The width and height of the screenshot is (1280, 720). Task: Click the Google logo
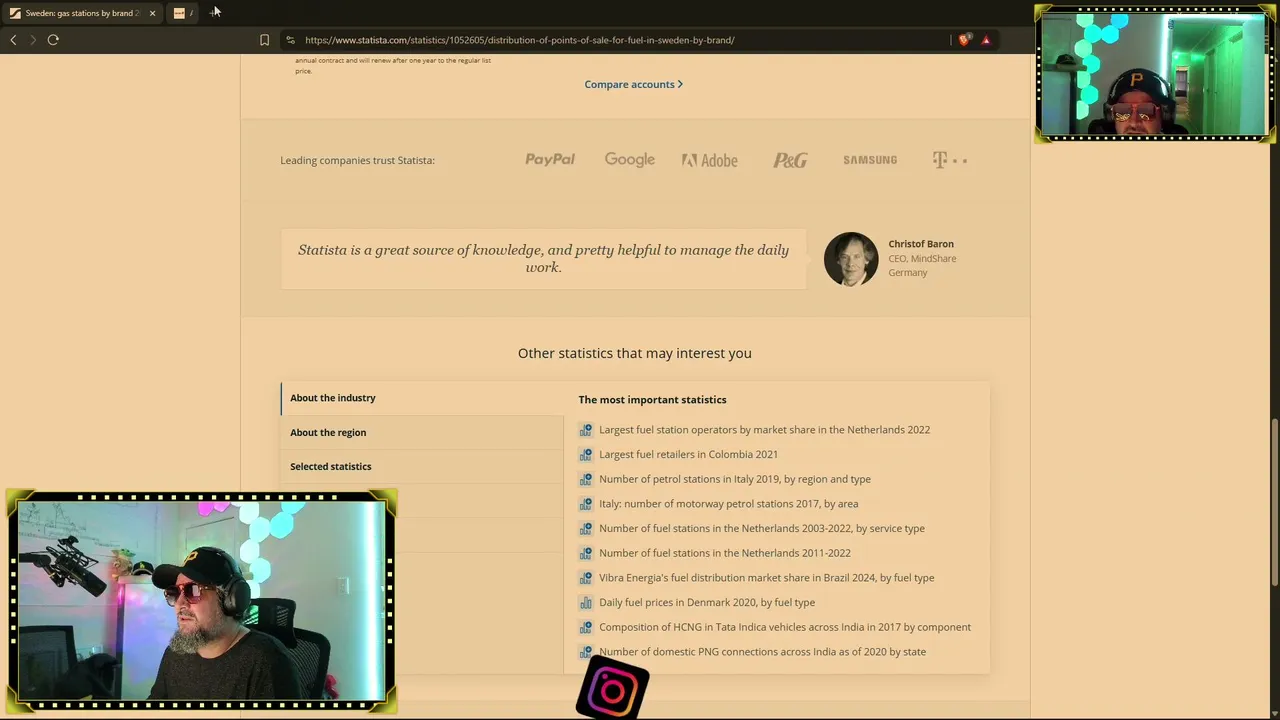coord(629,160)
